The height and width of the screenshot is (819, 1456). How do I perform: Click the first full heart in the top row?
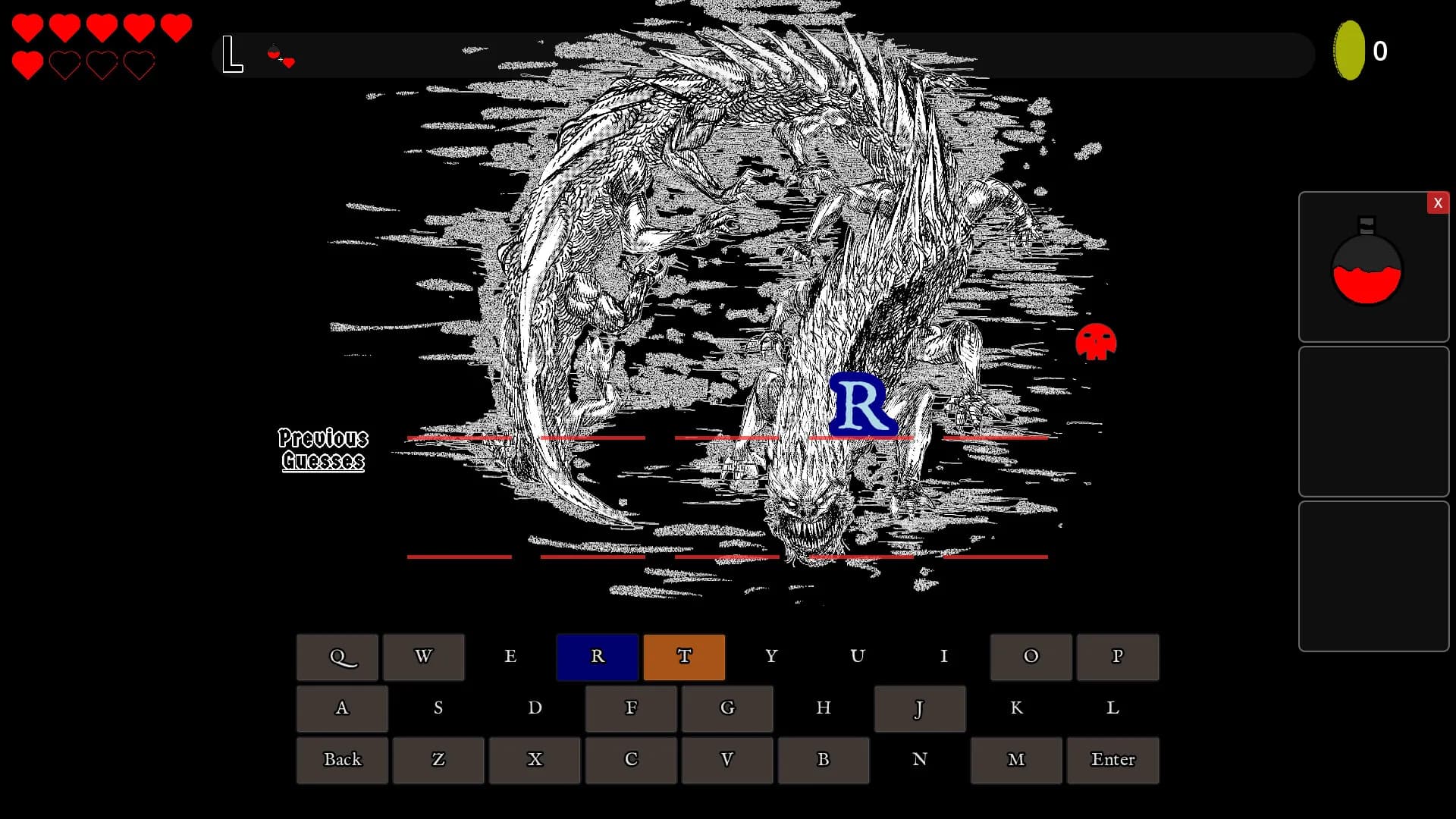coord(27,28)
